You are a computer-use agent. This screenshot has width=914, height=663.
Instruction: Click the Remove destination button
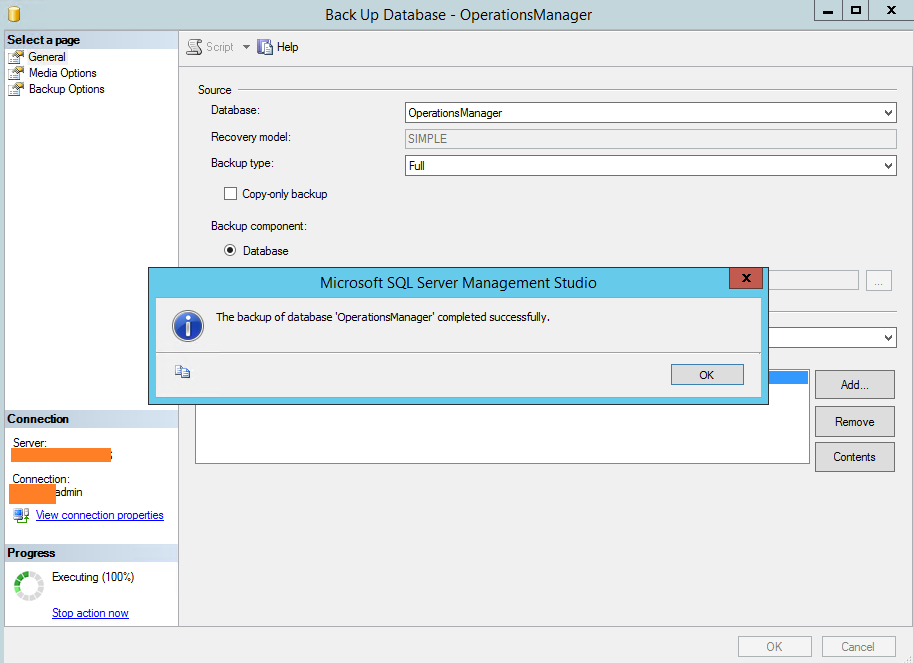coord(855,422)
